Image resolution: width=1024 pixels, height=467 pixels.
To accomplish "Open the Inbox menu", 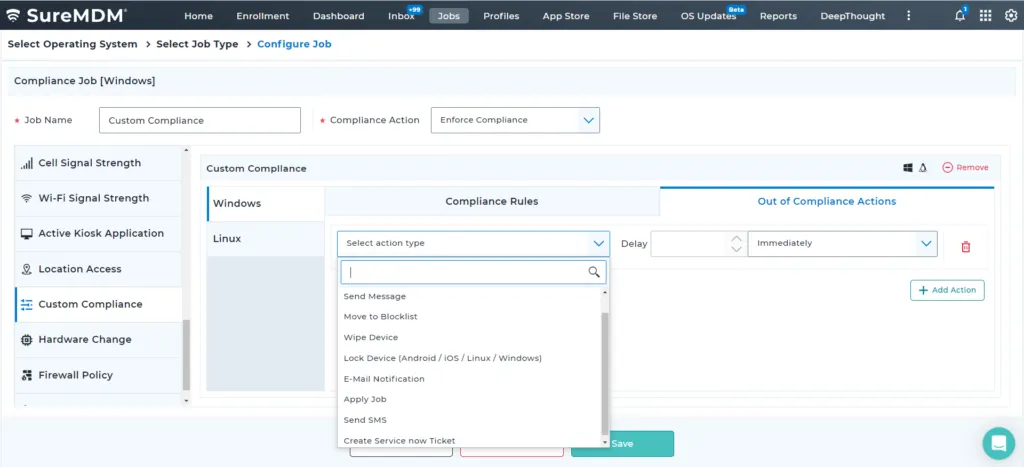I will pos(401,16).
